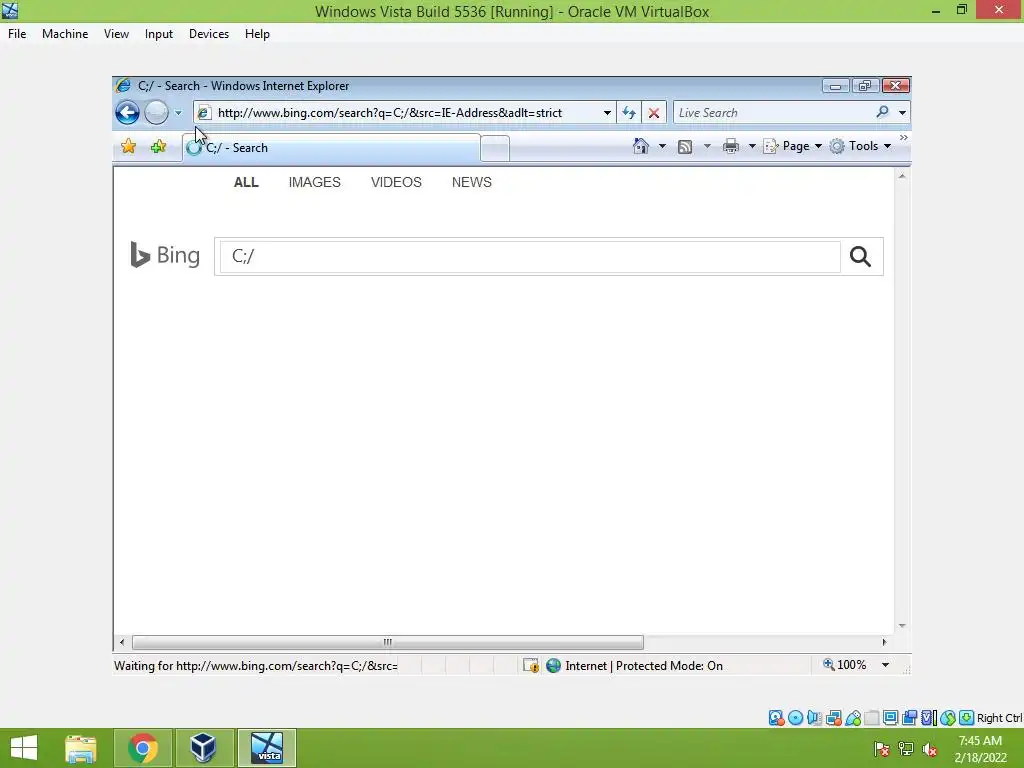Click the Home page icon
The height and width of the screenshot is (768, 1024).
(641, 146)
